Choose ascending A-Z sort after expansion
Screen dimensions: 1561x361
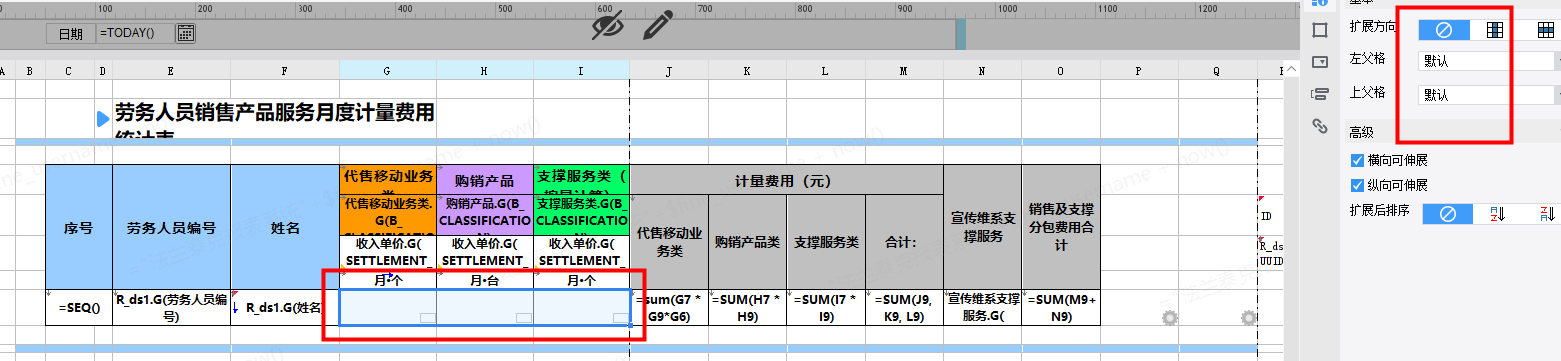pos(1497,213)
